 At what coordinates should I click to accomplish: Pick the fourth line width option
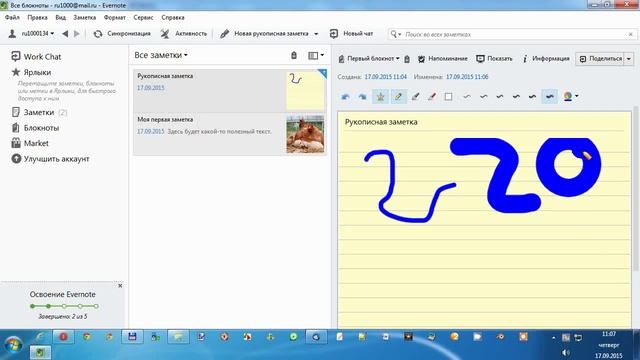pyautogui.click(x=516, y=97)
